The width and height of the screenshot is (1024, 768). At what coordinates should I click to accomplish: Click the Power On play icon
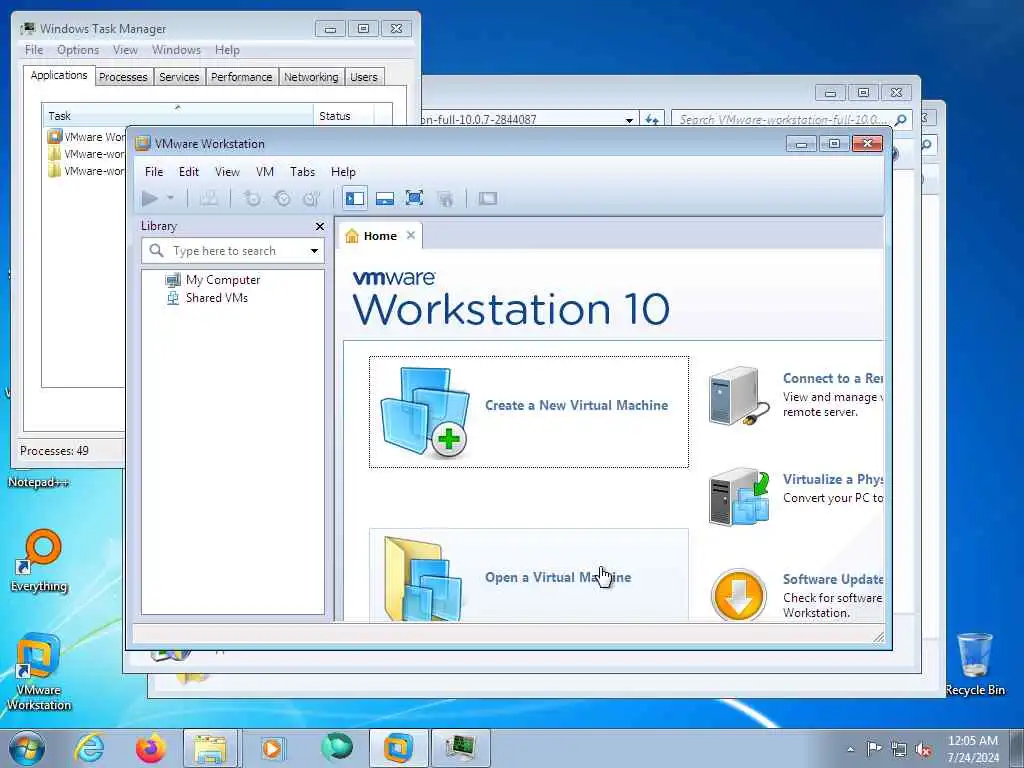click(150, 198)
